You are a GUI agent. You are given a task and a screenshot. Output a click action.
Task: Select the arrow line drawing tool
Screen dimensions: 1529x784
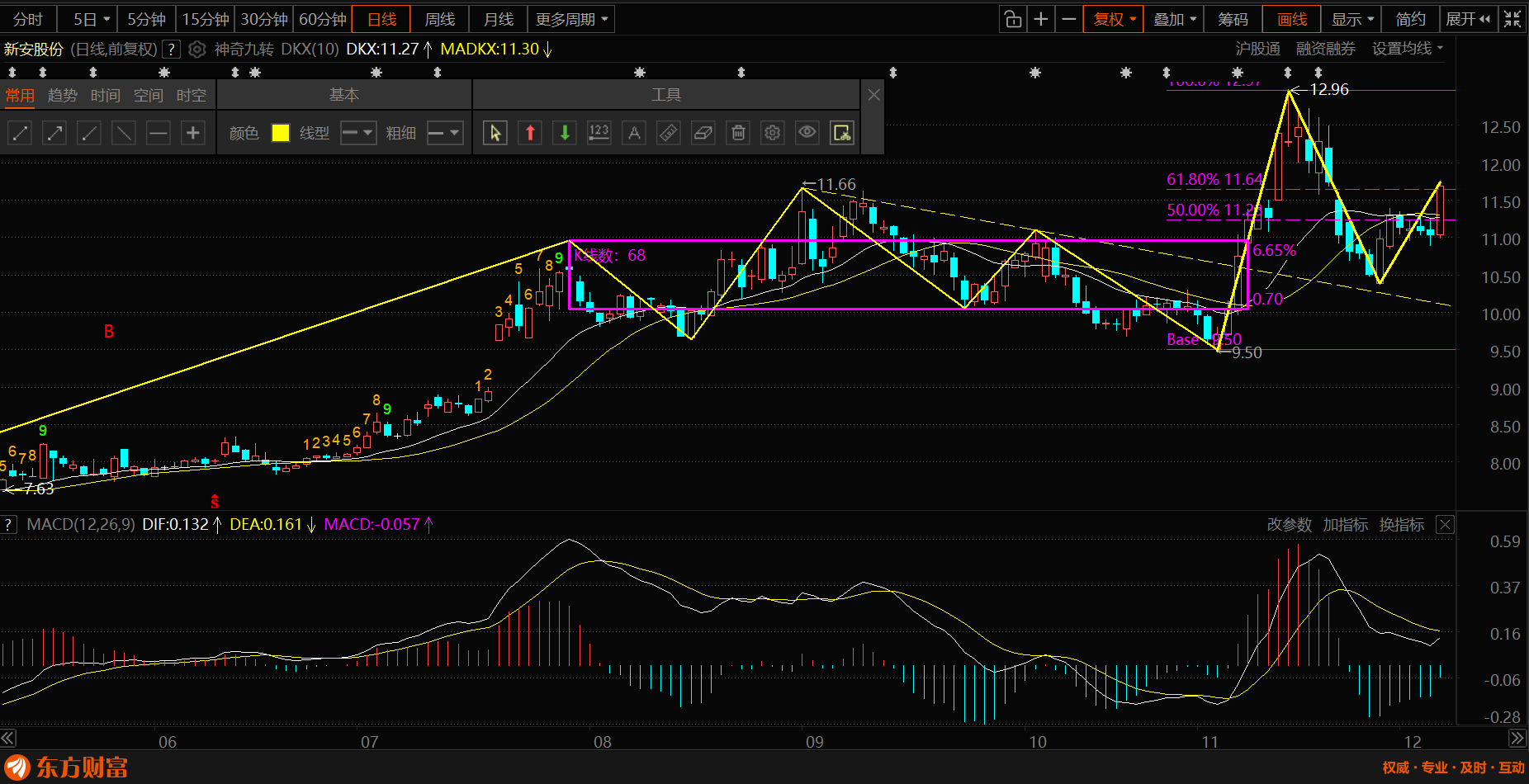point(54,133)
